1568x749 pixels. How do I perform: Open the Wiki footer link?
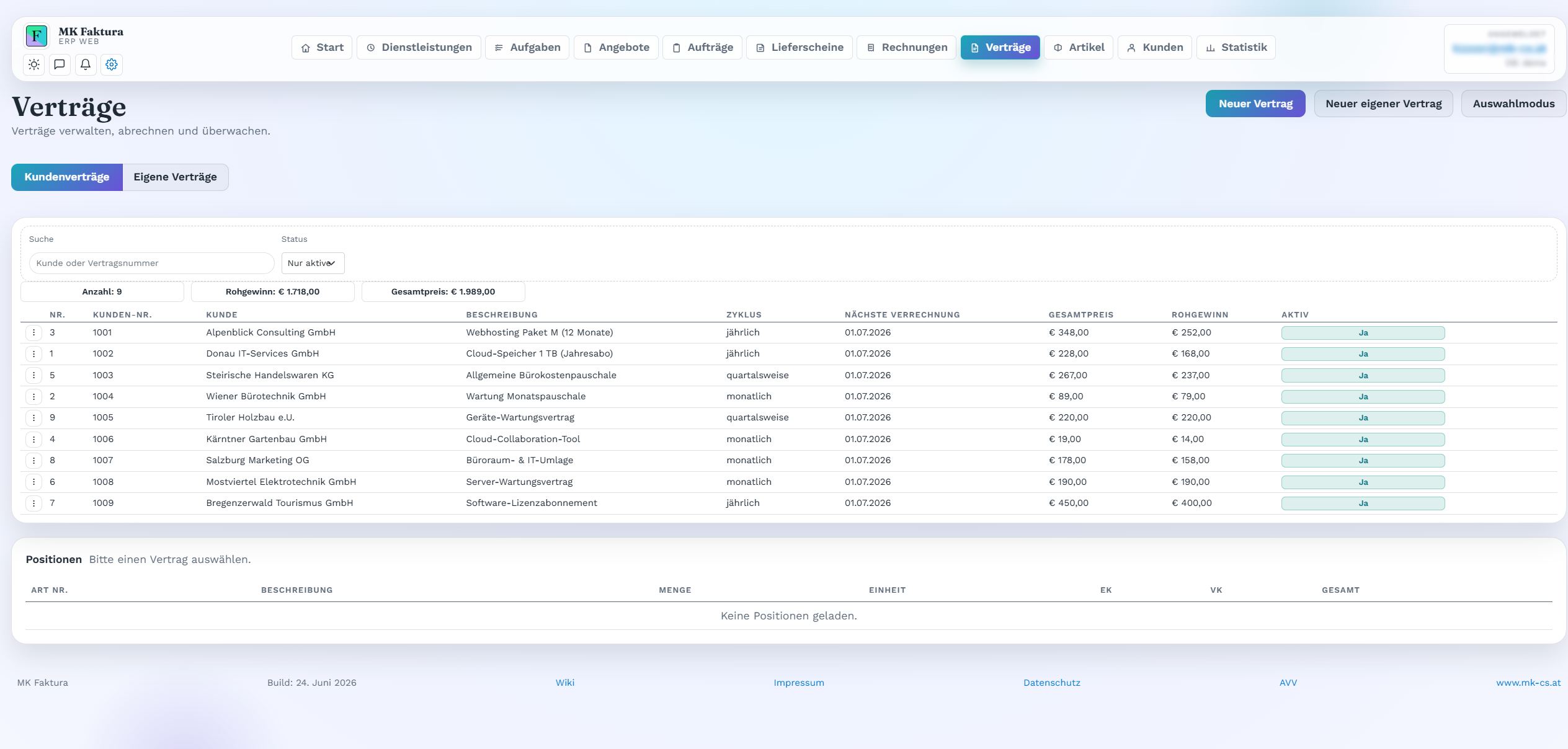pyautogui.click(x=565, y=683)
